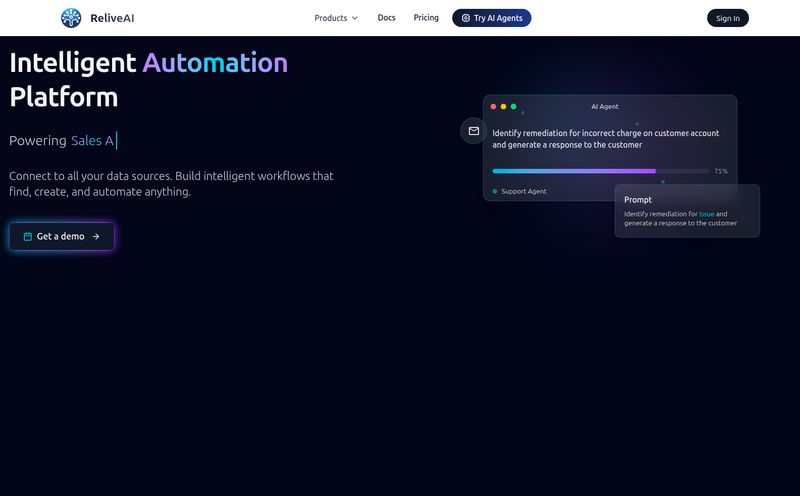Open the Docs page
The image size is (800, 496).
(386, 17)
